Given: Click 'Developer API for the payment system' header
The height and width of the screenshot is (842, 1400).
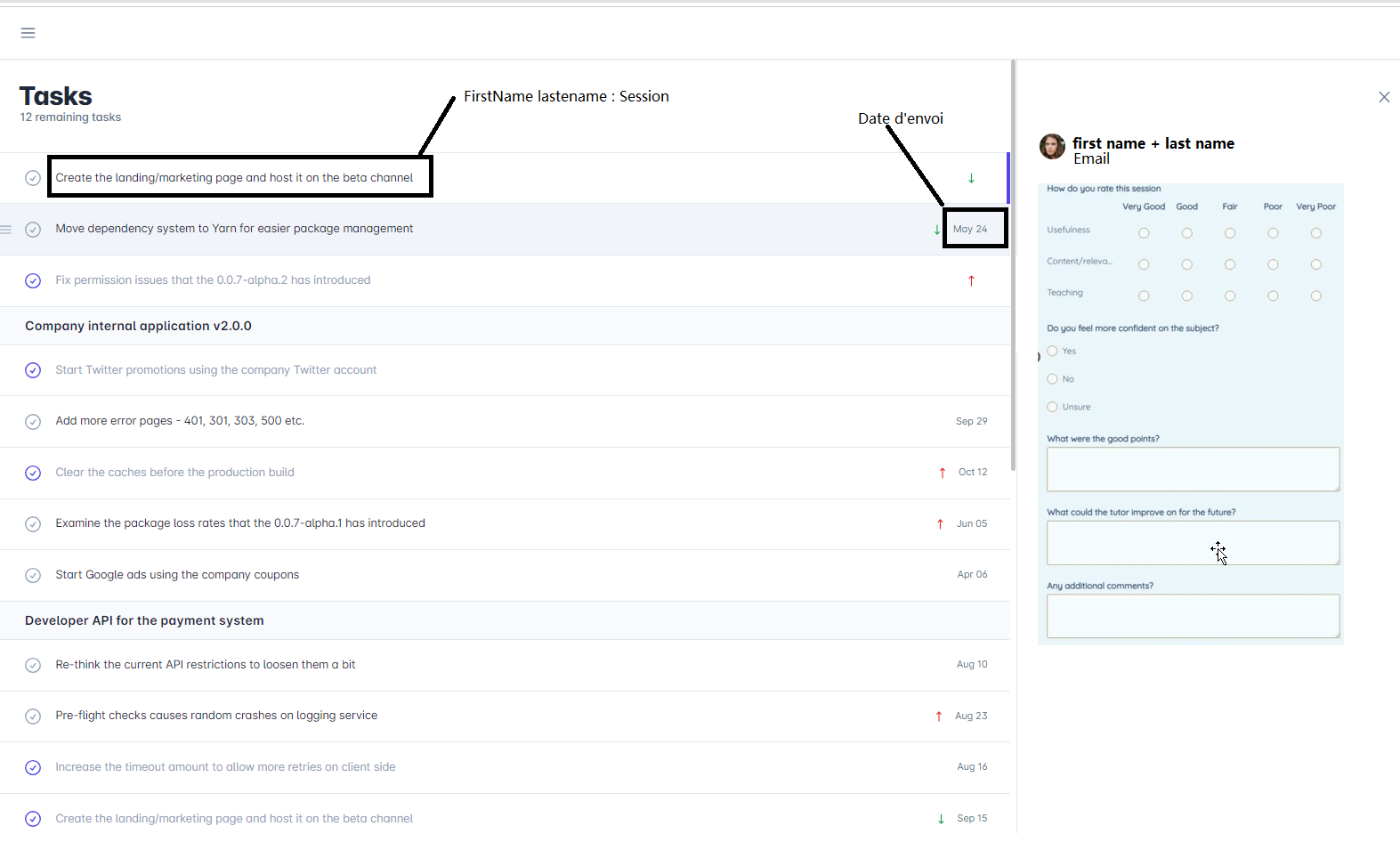Looking at the screenshot, I should pos(144,620).
